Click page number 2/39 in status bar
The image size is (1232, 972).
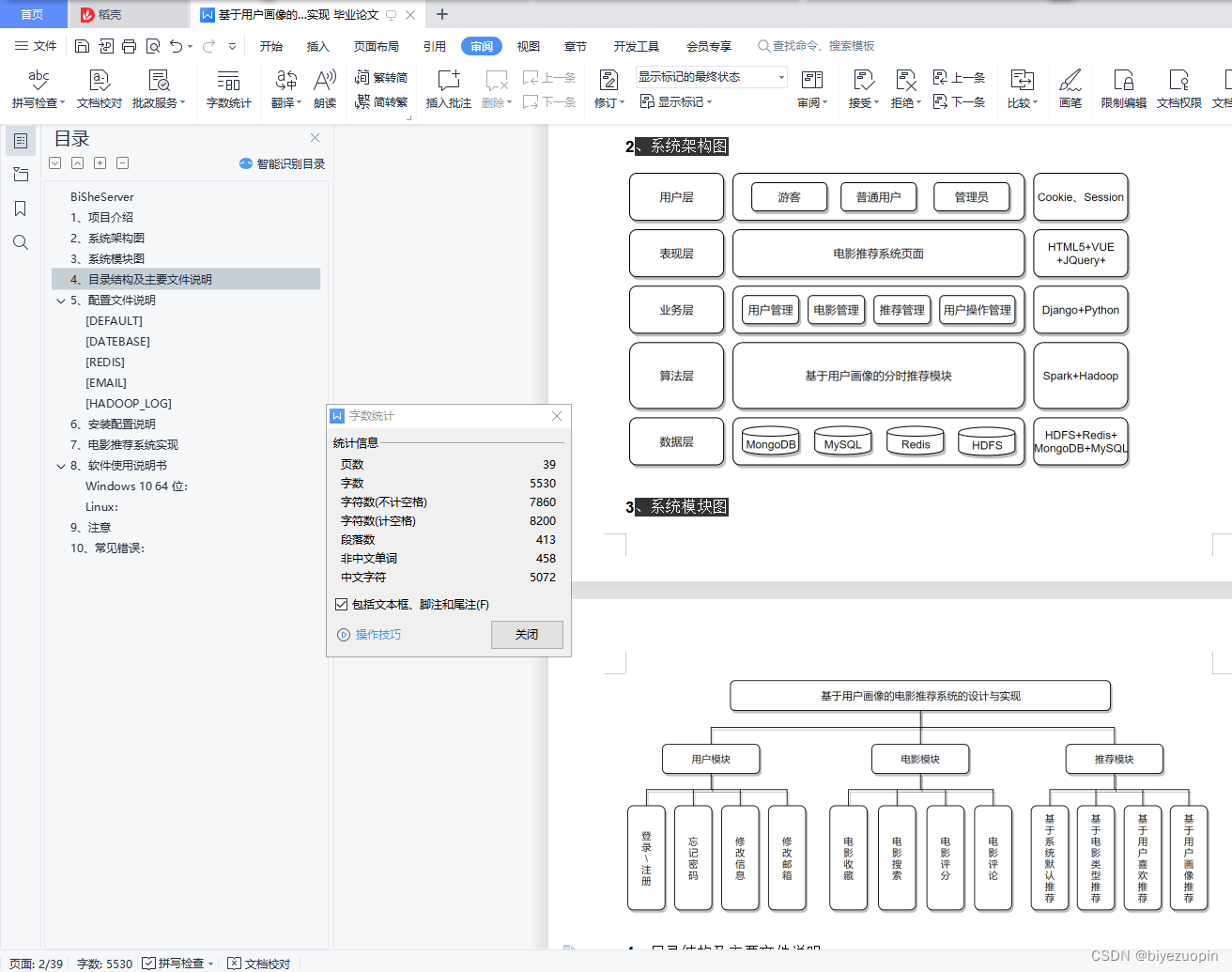pos(36,964)
